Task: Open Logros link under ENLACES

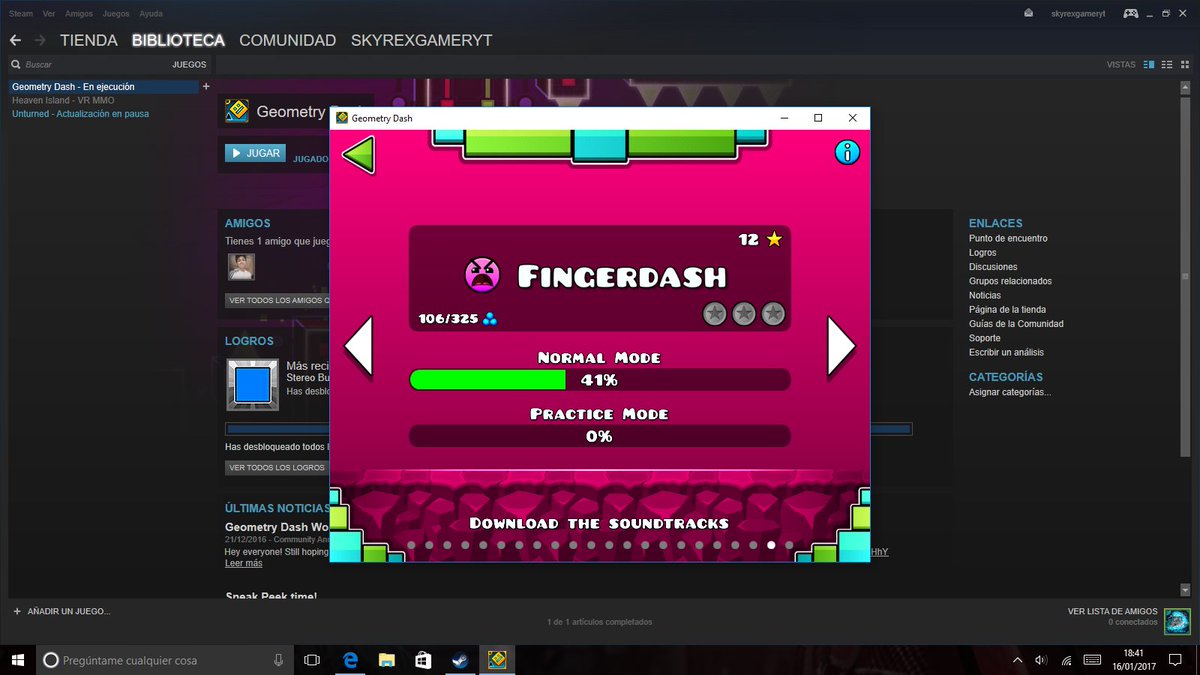Action: (x=983, y=253)
